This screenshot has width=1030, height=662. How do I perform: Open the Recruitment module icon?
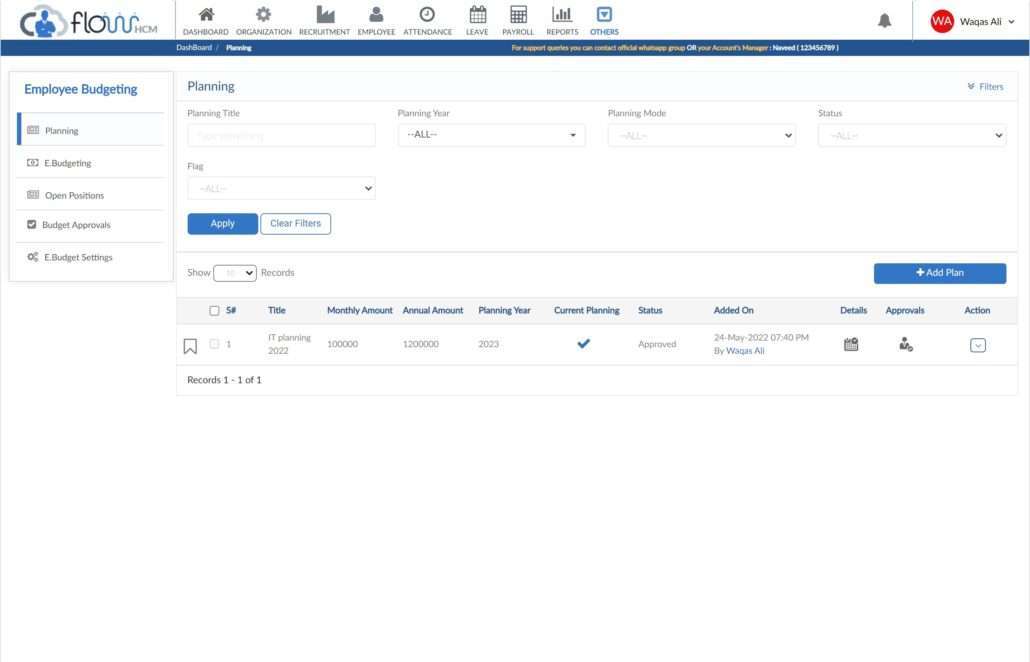click(x=324, y=16)
